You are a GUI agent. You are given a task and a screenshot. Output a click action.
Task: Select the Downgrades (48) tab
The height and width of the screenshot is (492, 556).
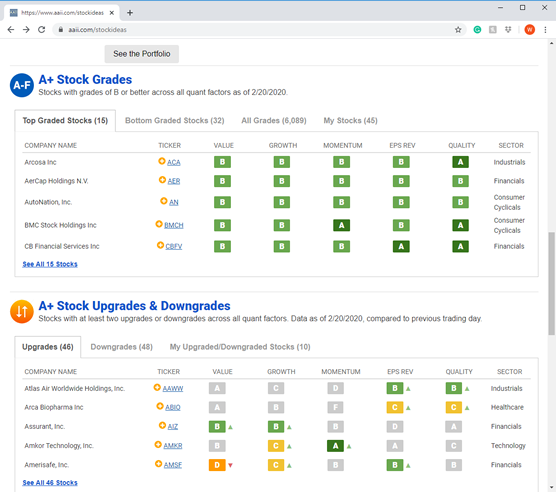[122, 347]
